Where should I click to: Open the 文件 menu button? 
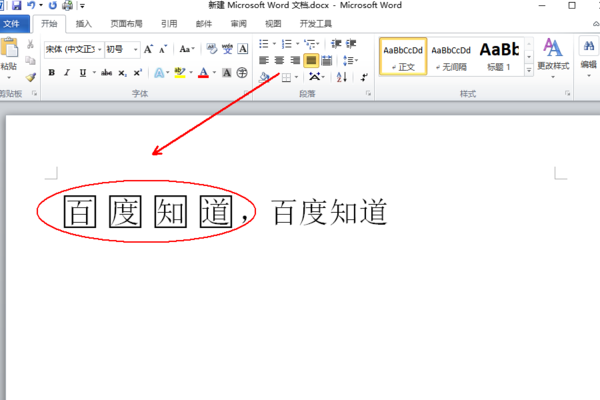(x=12, y=24)
